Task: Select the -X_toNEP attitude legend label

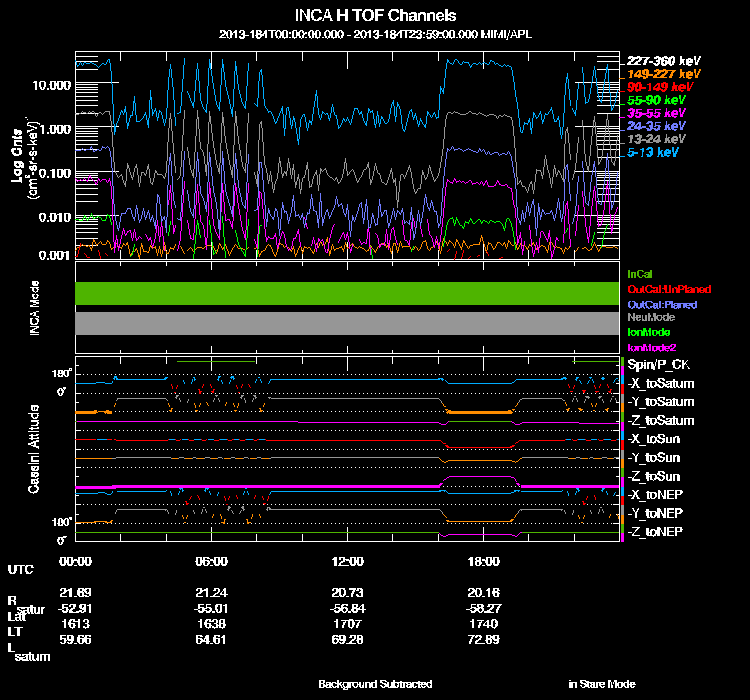Action: pos(657,494)
